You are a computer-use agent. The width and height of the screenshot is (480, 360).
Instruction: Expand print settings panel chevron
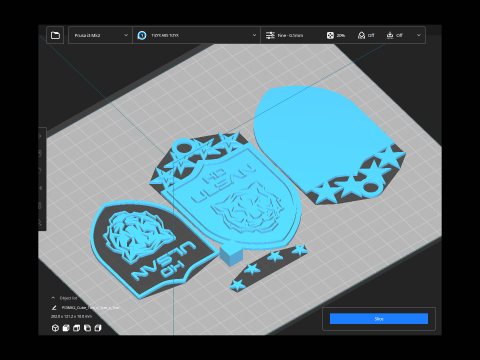coord(419,35)
